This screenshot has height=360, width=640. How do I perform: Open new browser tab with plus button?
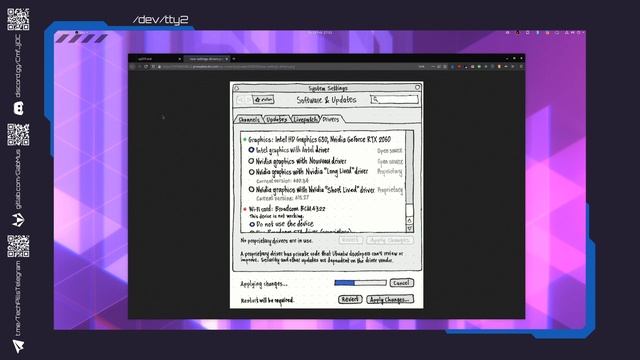[x=234, y=59]
